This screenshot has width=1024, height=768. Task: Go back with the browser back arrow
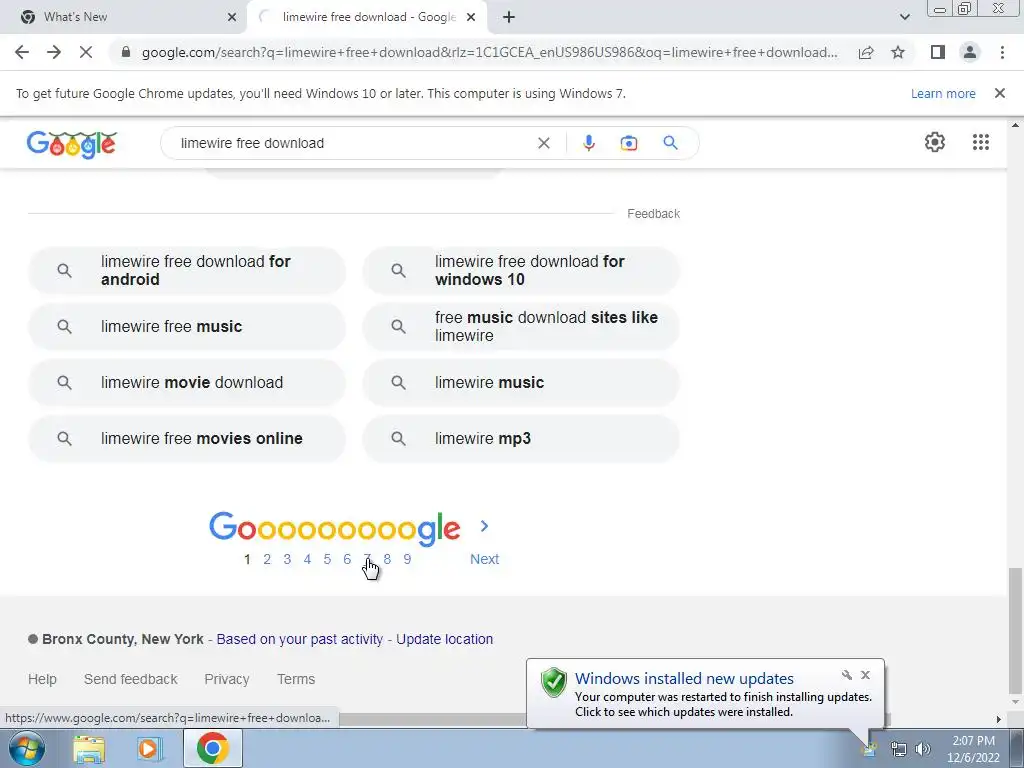[22, 52]
